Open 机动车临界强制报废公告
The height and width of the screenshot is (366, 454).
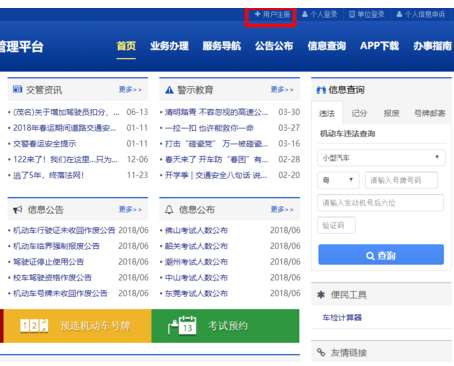(56, 246)
